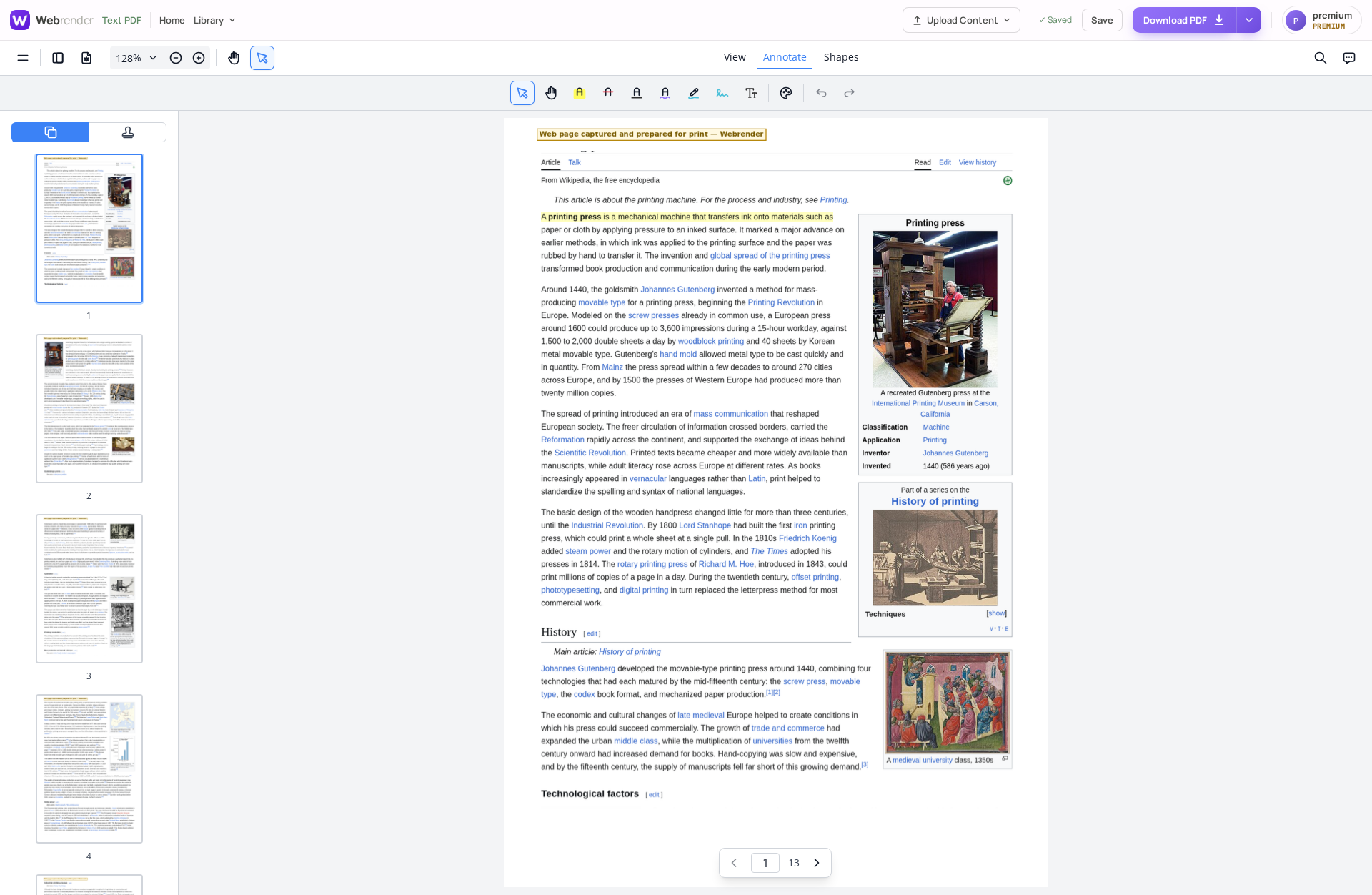This screenshot has width=1372, height=895.
Task: Open page 3 thumbnail
Action: (x=89, y=588)
